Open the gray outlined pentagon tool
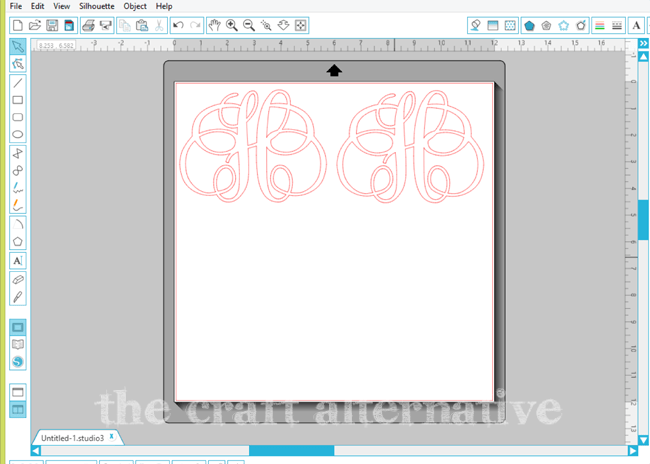The width and height of the screenshot is (650, 464). [x=546, y=26]
